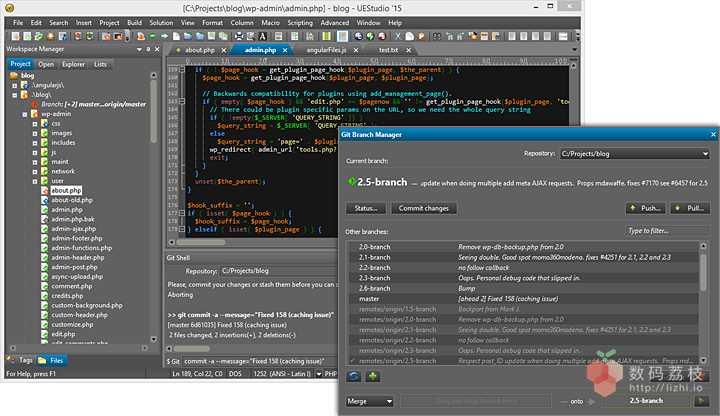Click the green forward navigation arrow in toolbar
Screen dimensions: 720x416
pos(164,36)
